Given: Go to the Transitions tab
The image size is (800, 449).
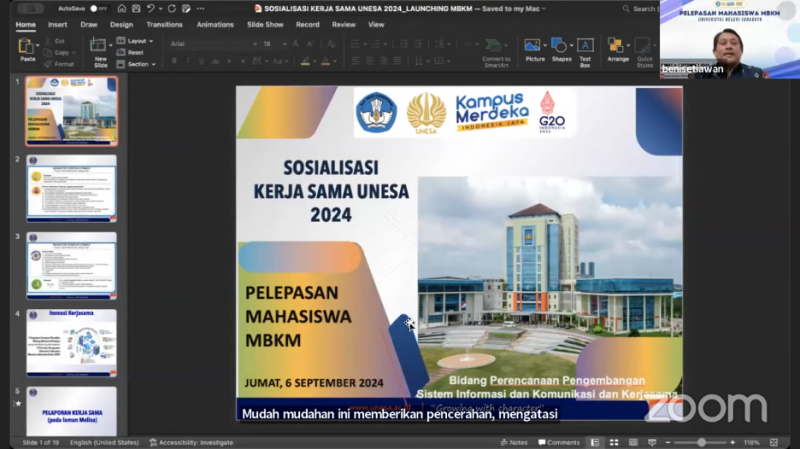Looking at the screenshot, I should coord(164,24).
